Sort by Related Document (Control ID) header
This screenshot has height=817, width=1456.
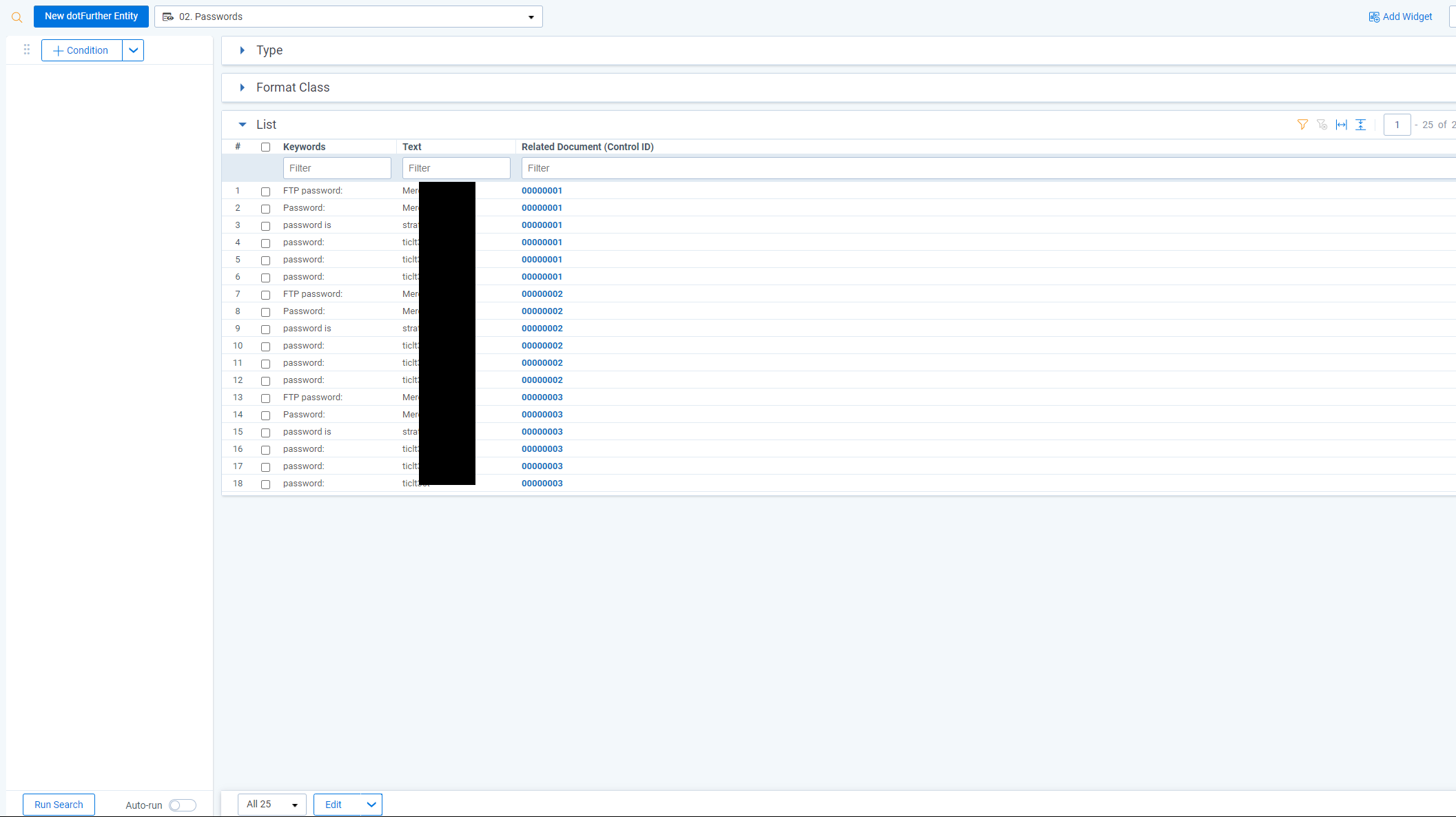(587, 147)
